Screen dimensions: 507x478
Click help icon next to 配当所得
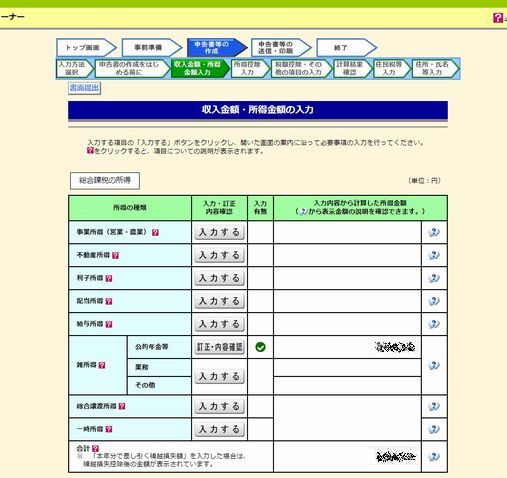(x=109, y=301)
